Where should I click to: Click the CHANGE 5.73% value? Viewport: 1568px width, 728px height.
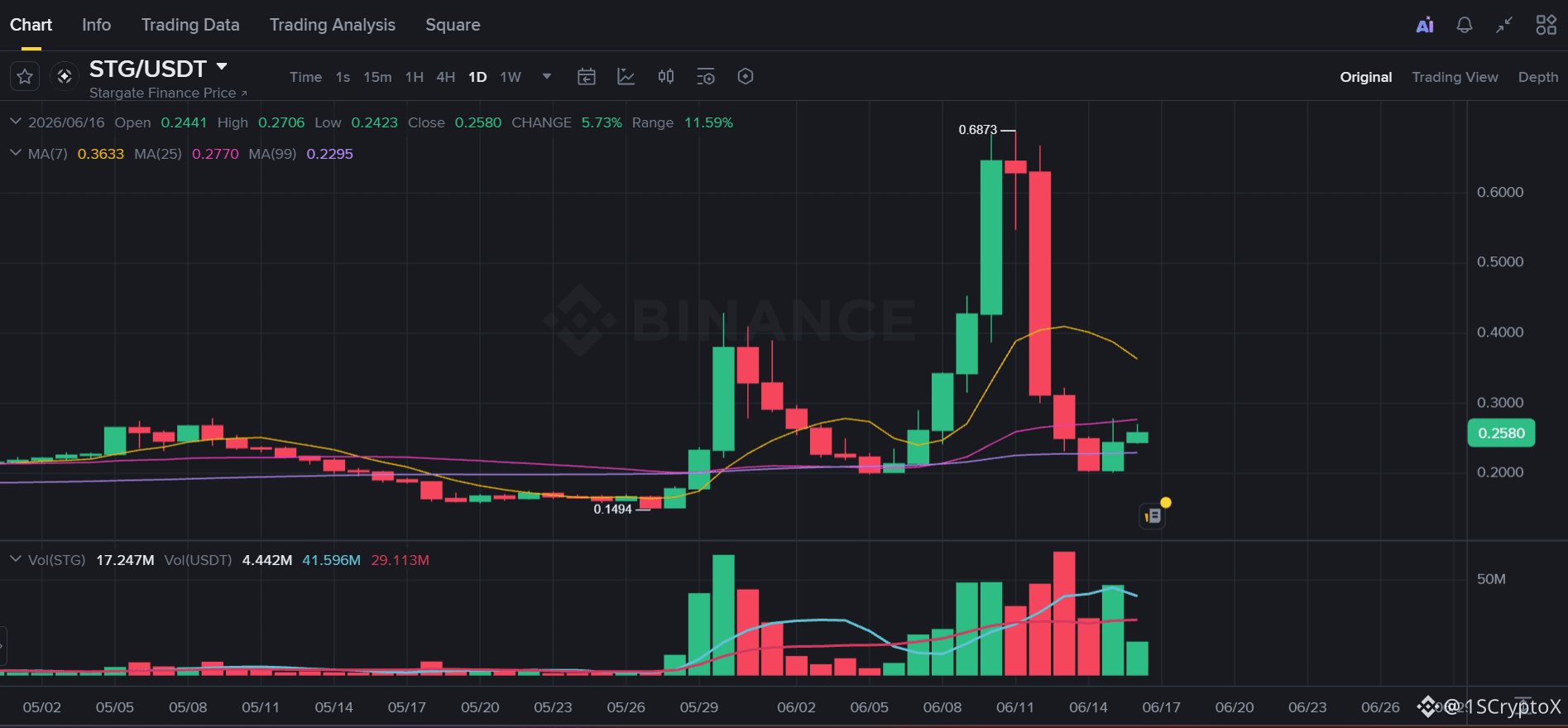pyautogui.click(x=602, y=122)
